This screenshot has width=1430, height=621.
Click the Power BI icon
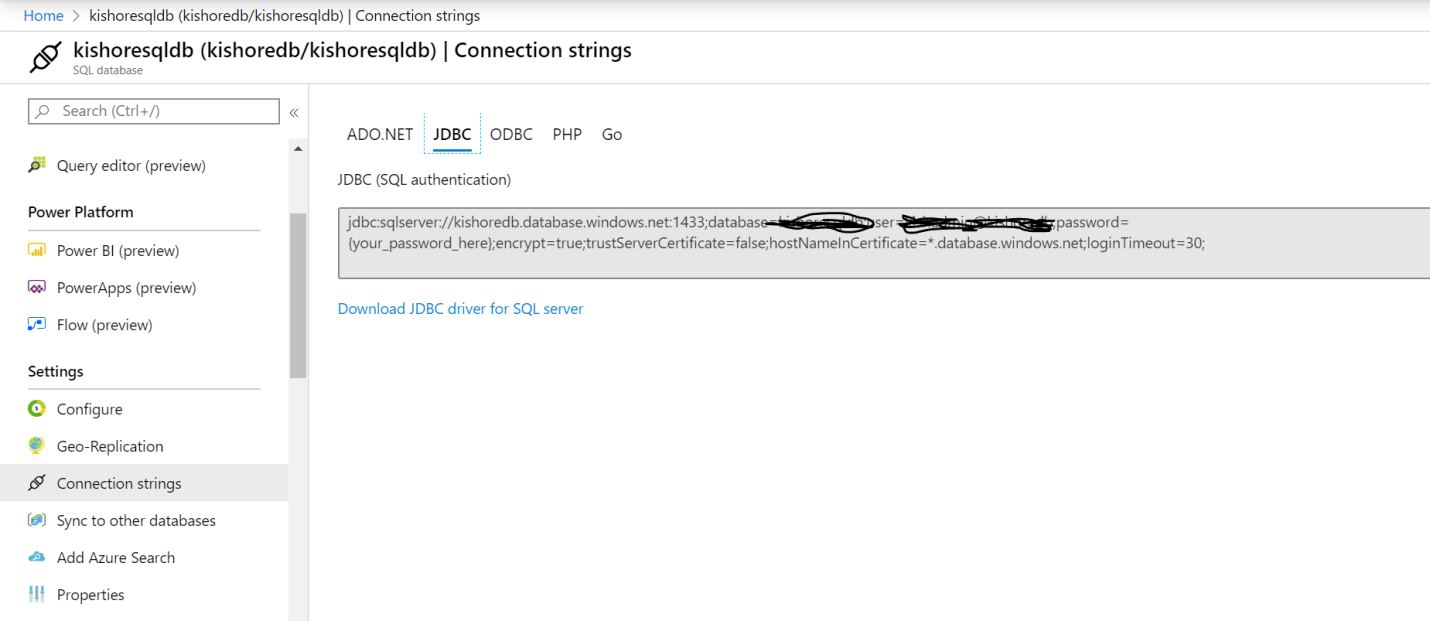pyautogui.click(x=37, y=250)
